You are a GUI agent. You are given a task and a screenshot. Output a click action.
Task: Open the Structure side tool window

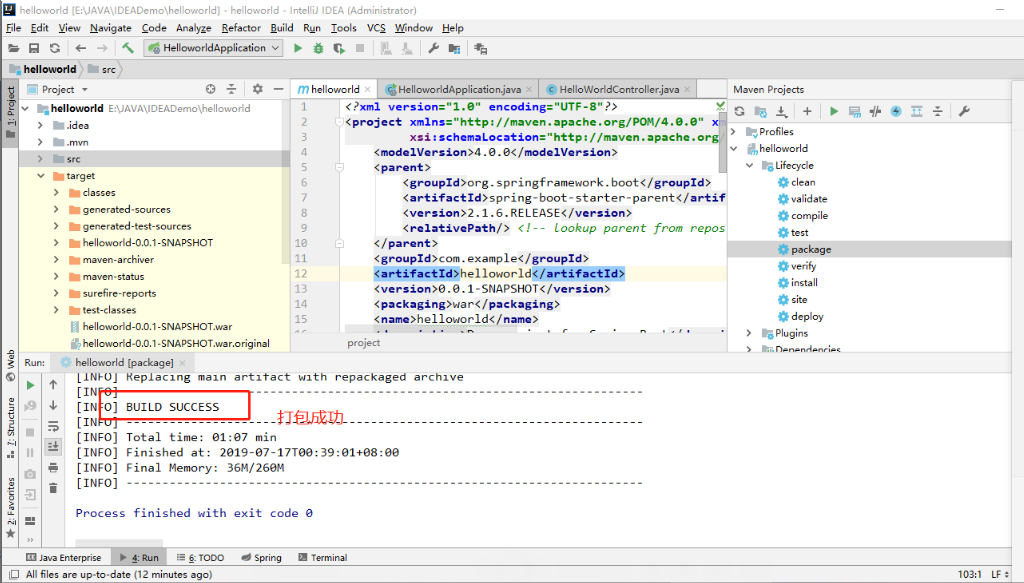(x=10, y=427)
